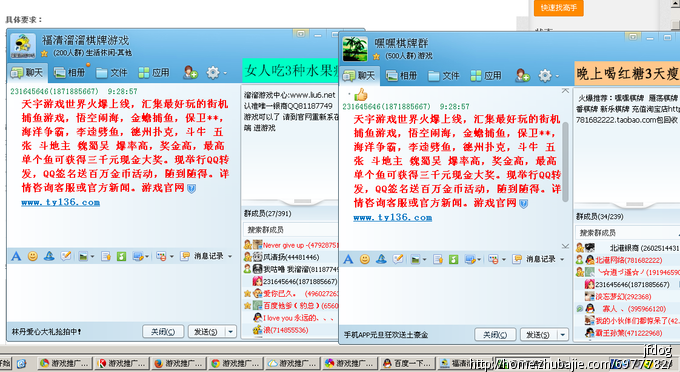Click message block icon in 嘿嘿棋牌群 toolbar
The image size is (680, 372).
click(493, 260)
